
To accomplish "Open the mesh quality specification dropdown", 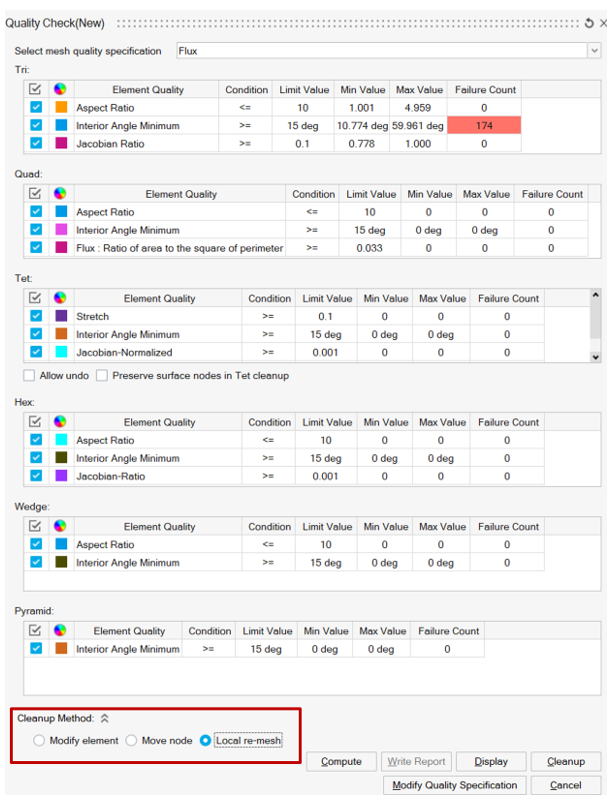I will pos(593,50).
